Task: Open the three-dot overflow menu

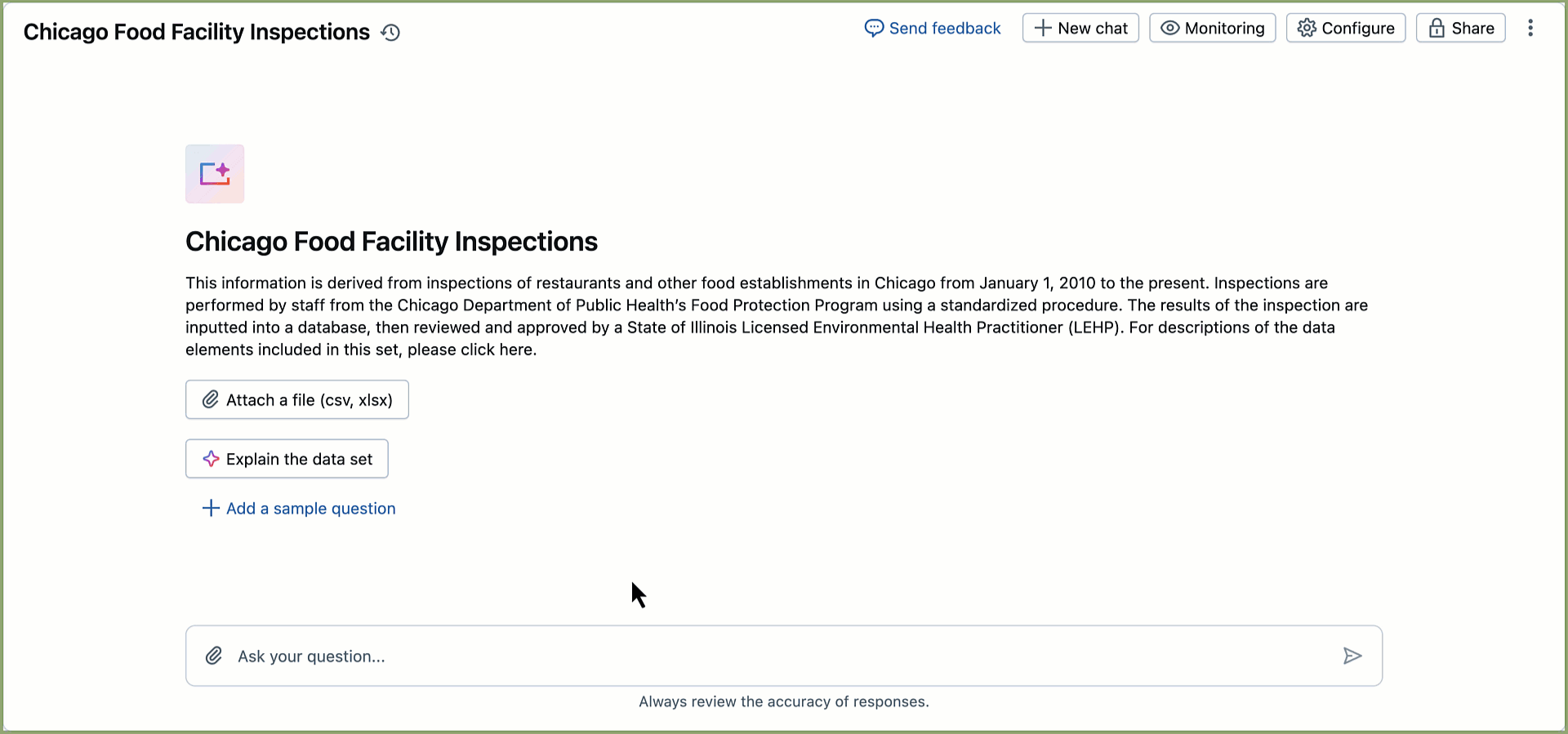Action: (1530, 29)
